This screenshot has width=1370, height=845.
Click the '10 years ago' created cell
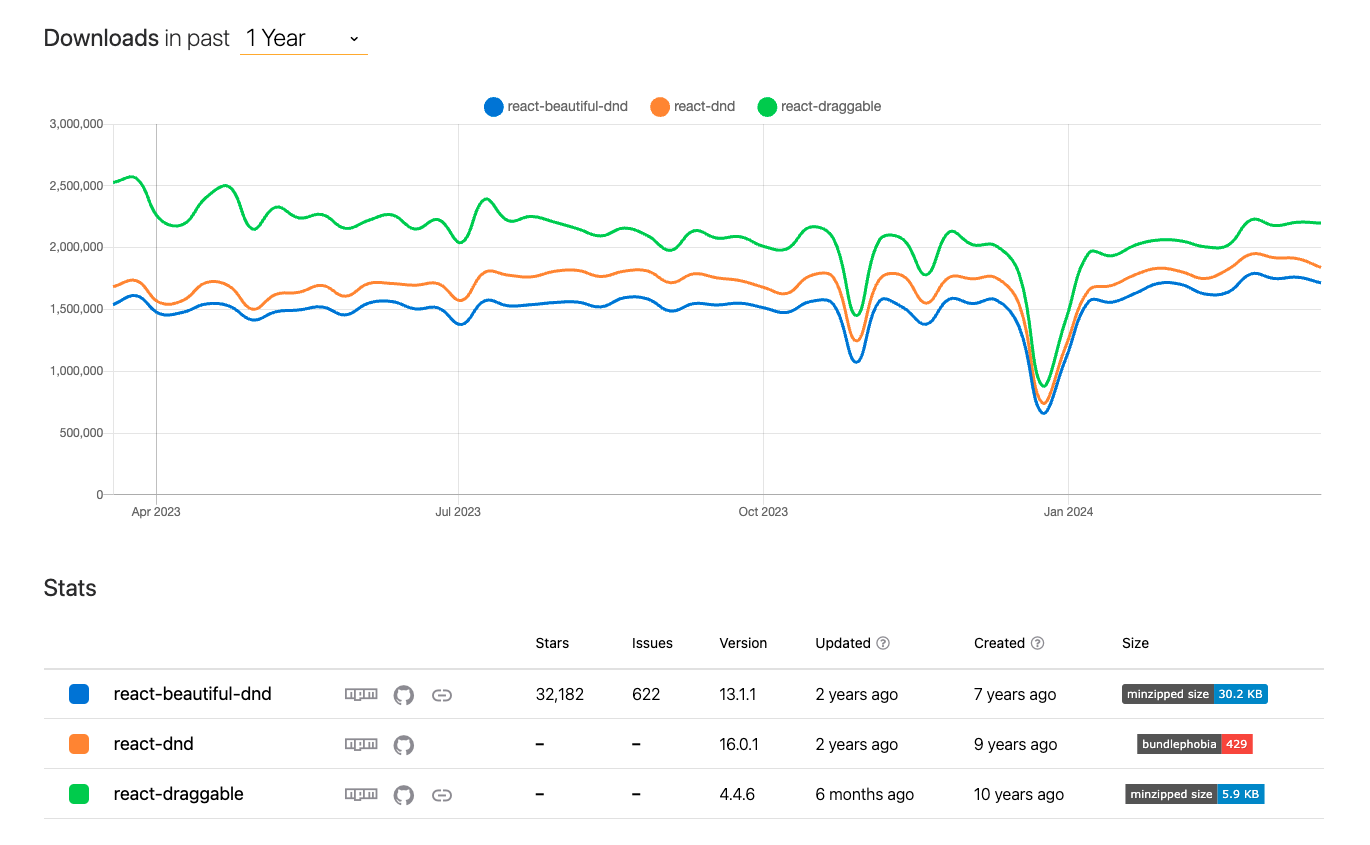pos(1019,794)
